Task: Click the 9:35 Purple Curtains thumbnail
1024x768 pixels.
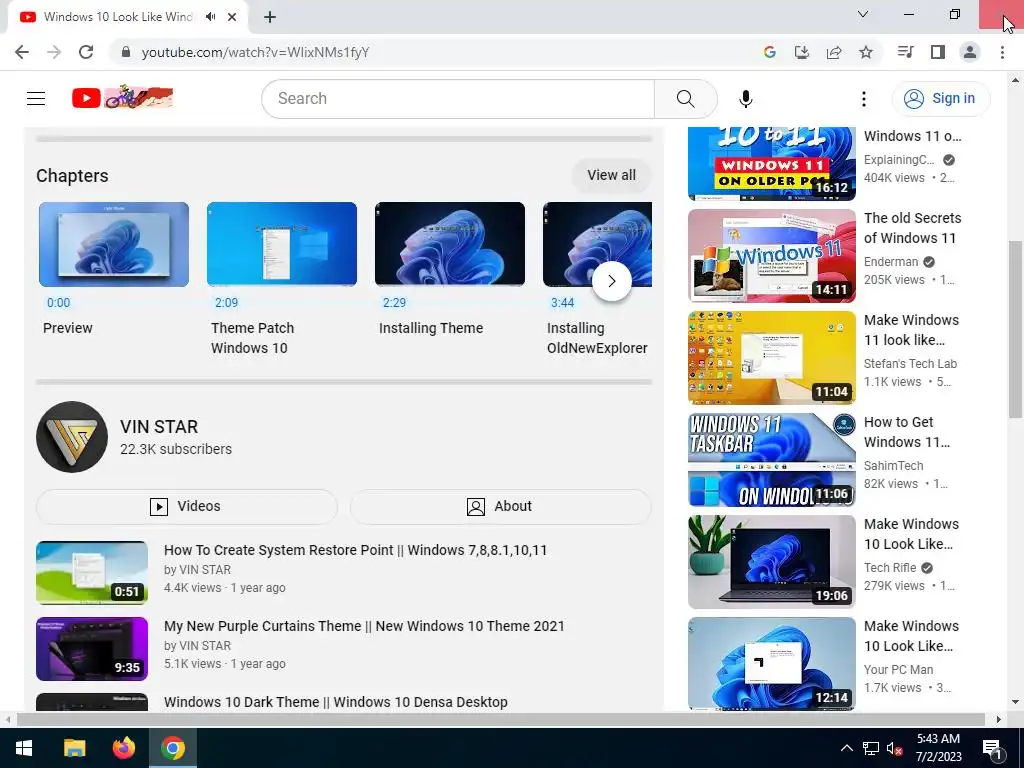Action: pyautogui.click(x=92, y=649)
